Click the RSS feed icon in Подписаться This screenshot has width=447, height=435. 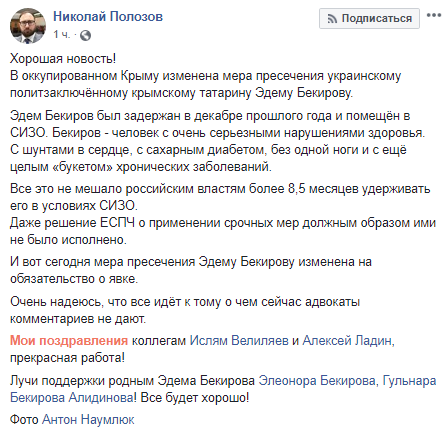332,19
